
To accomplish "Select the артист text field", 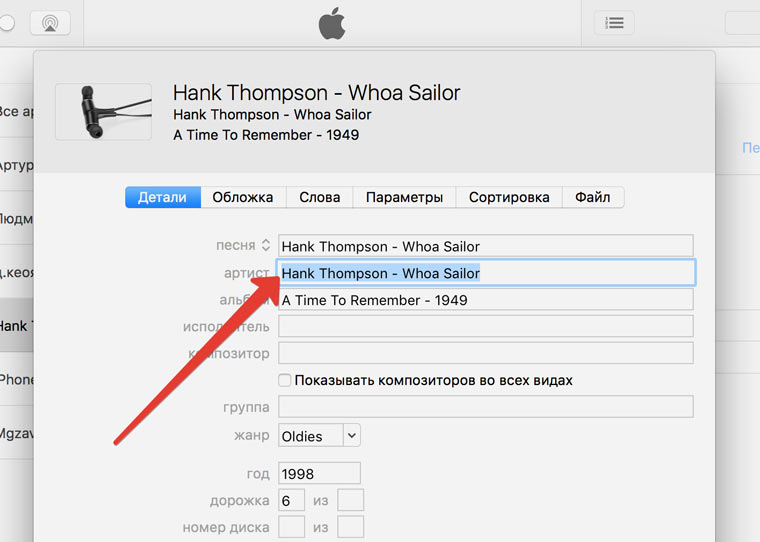I will pyautogui.click(x=486, y=272).
